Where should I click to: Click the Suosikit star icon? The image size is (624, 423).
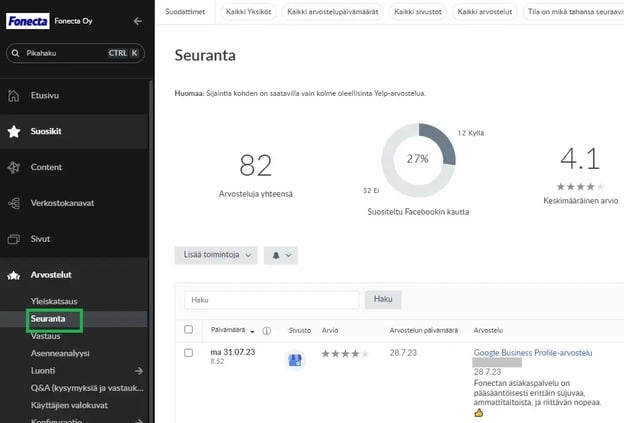14,131
